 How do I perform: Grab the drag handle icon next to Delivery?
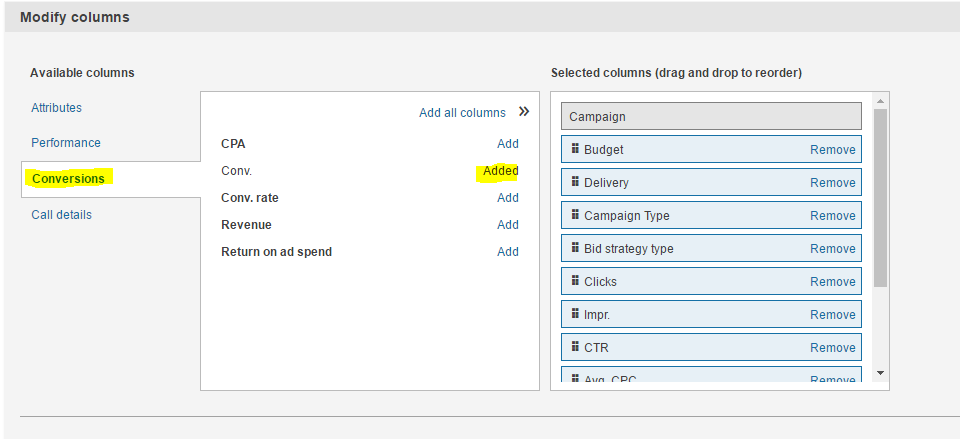pyautogui.click(x=575, y=181)
